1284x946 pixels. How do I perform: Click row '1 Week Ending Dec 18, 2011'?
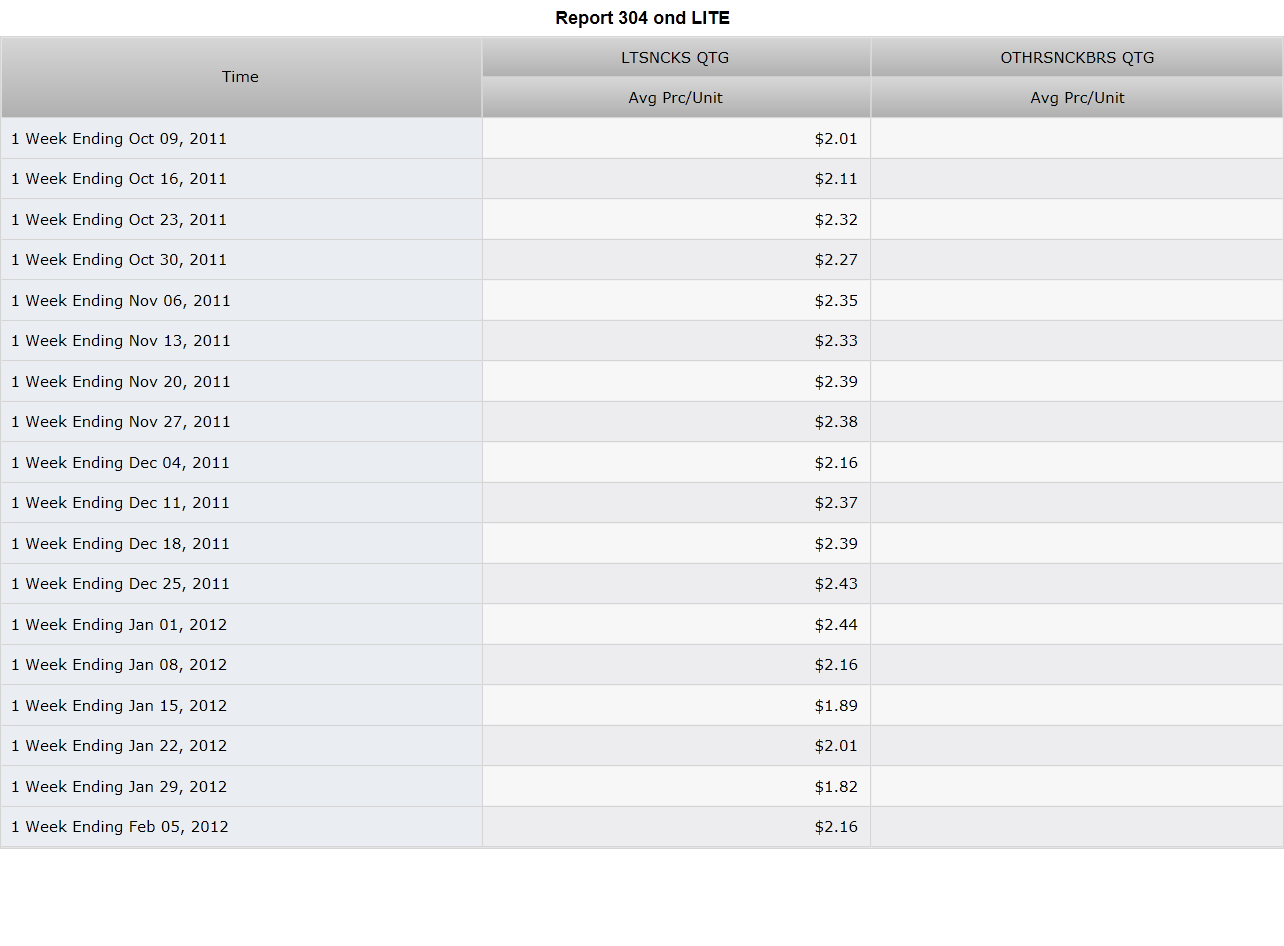click(x=642, y=543)
